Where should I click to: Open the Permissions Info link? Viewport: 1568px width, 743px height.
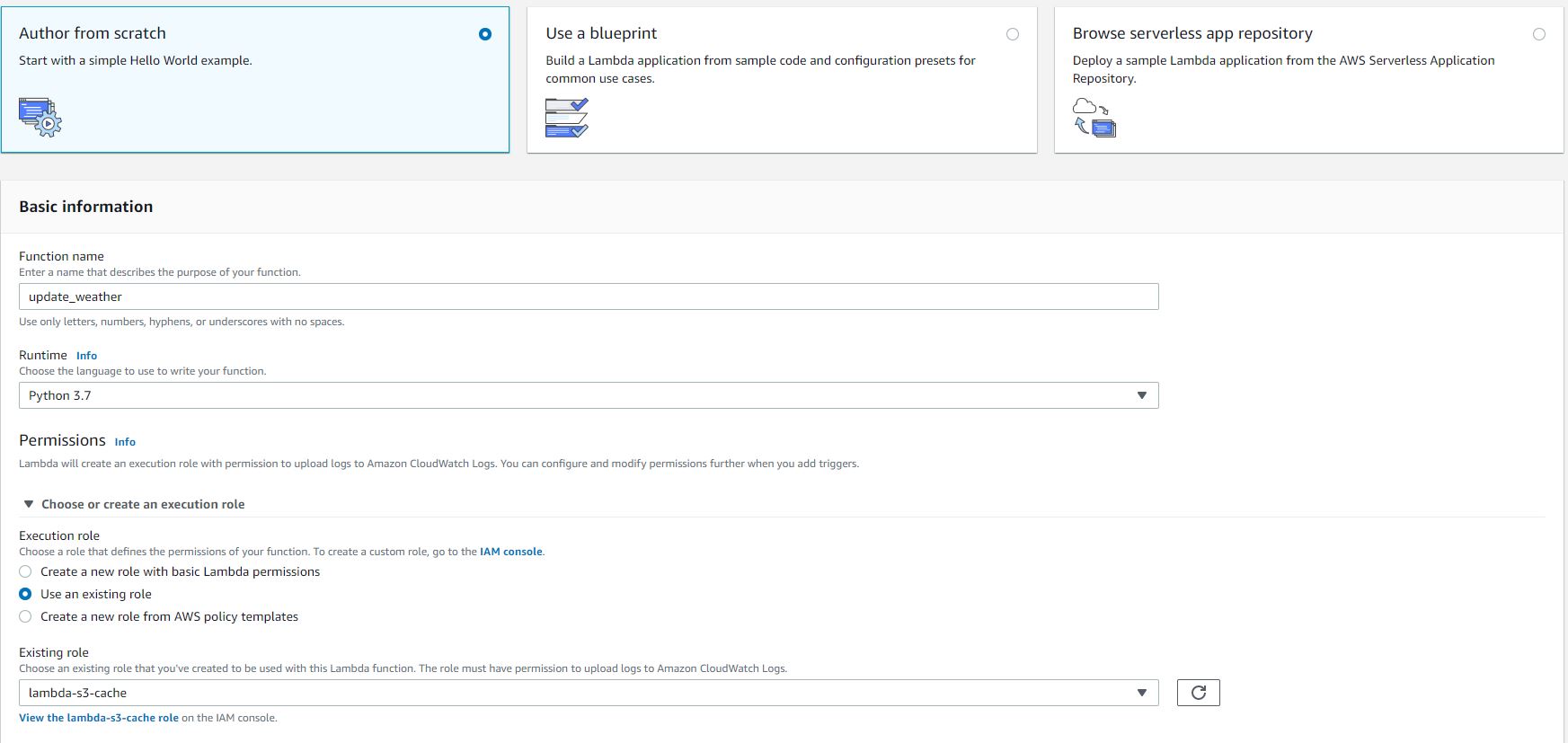tap(125, 442)
